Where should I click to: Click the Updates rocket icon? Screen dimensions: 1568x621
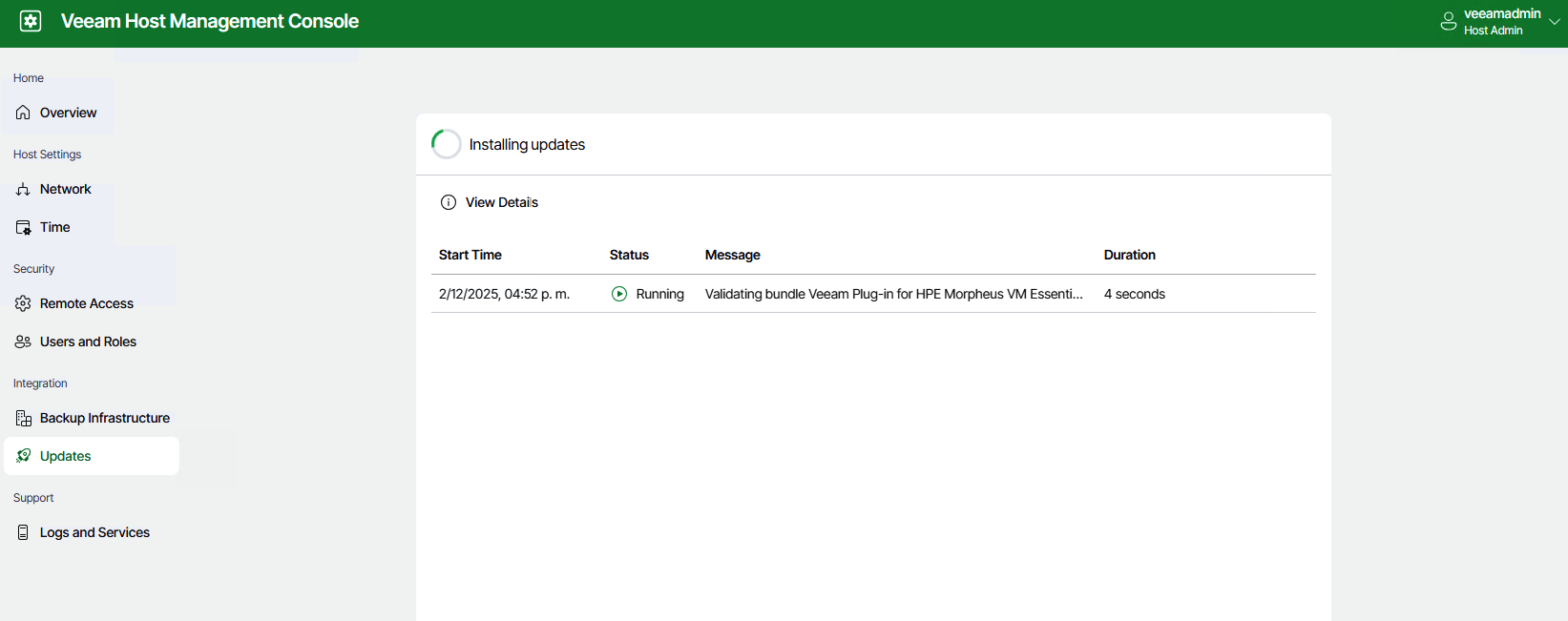coord(24,456)
